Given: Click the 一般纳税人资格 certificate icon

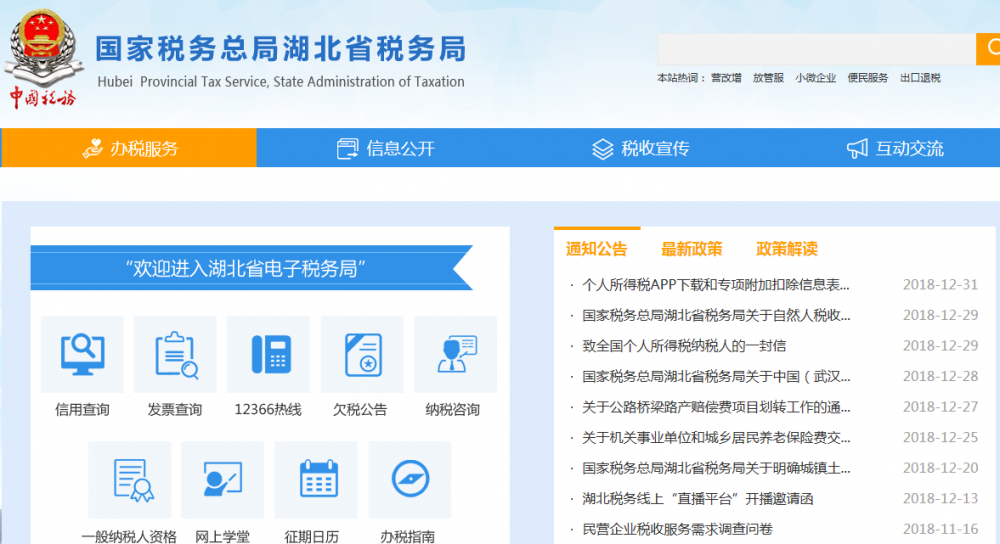Looking at the screenshot, I should [x=129, y=480].
